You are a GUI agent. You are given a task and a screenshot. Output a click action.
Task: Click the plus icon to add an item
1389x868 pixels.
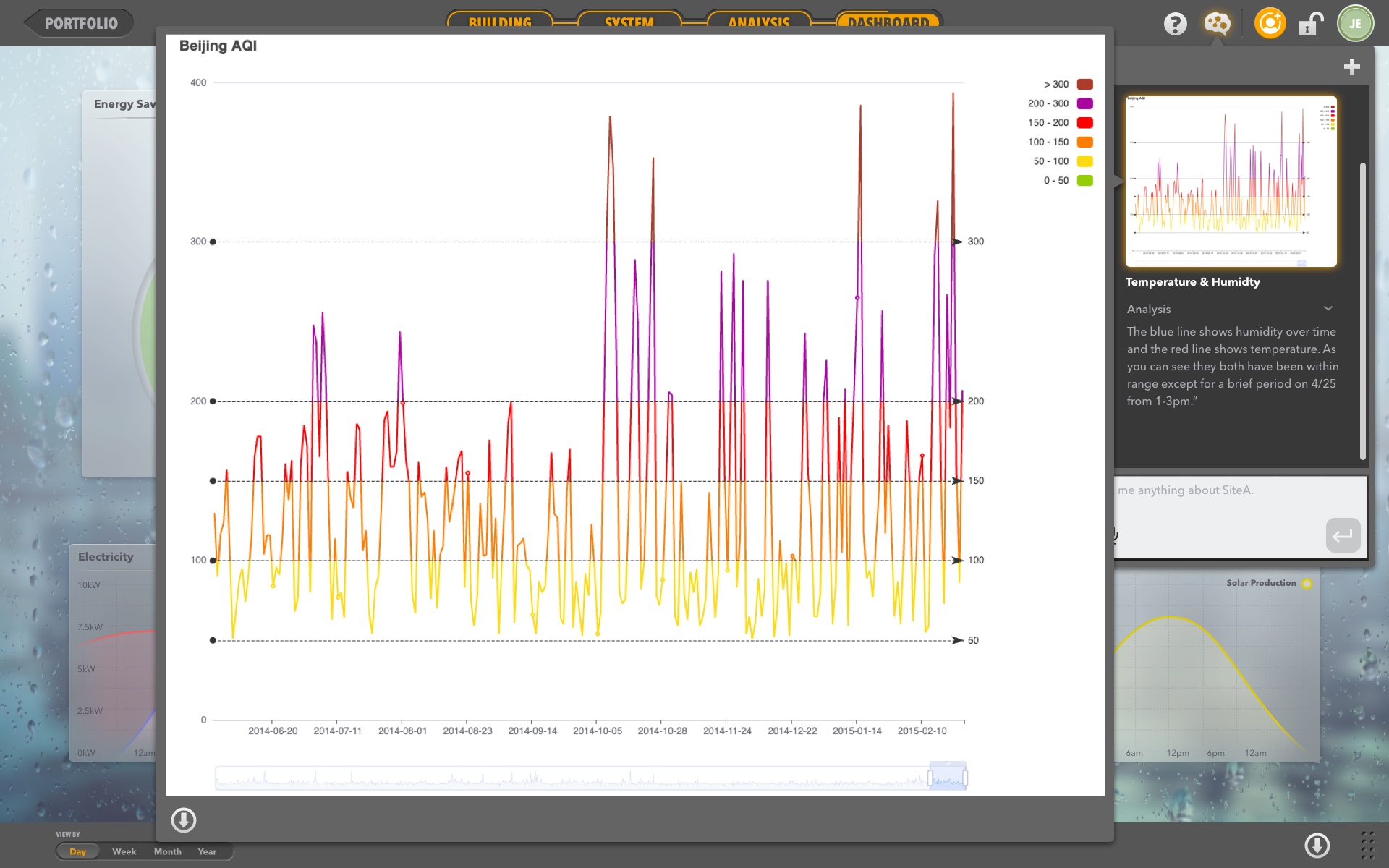tap(1351, 67)
